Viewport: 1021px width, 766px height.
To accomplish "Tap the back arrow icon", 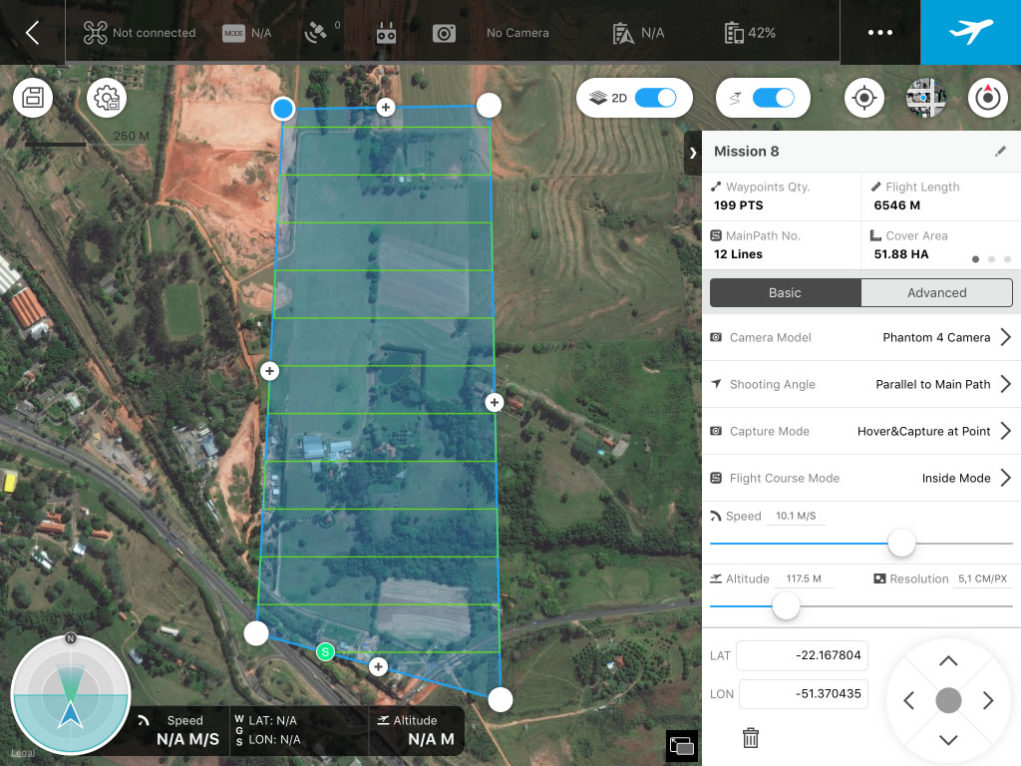I will pos(32,32).
